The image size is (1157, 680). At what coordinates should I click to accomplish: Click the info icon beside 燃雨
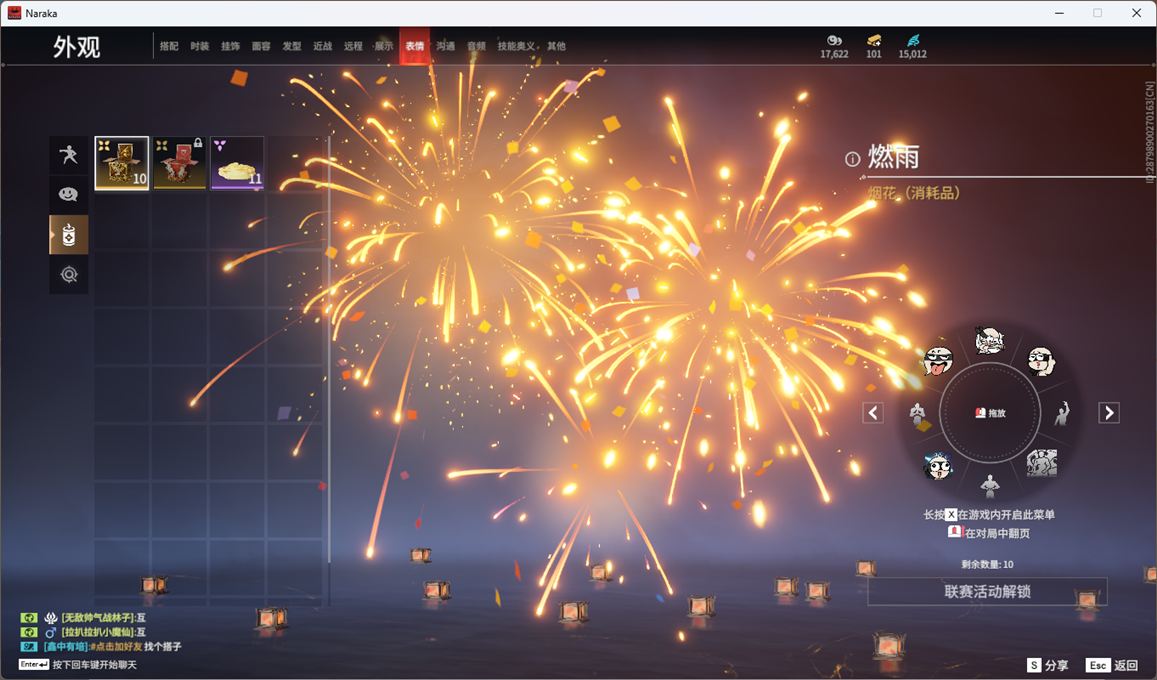(x=852, y=159)
